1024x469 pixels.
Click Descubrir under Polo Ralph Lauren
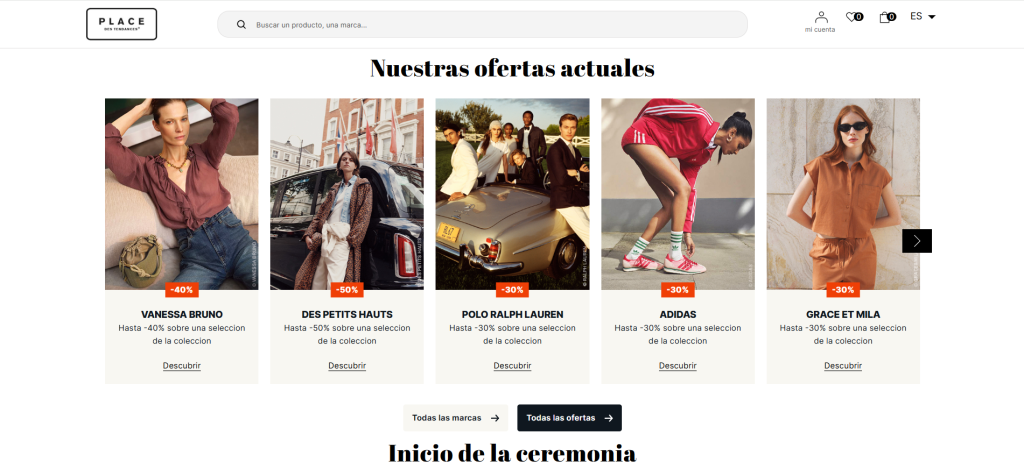pyautogui.click(x=512, y=366)
